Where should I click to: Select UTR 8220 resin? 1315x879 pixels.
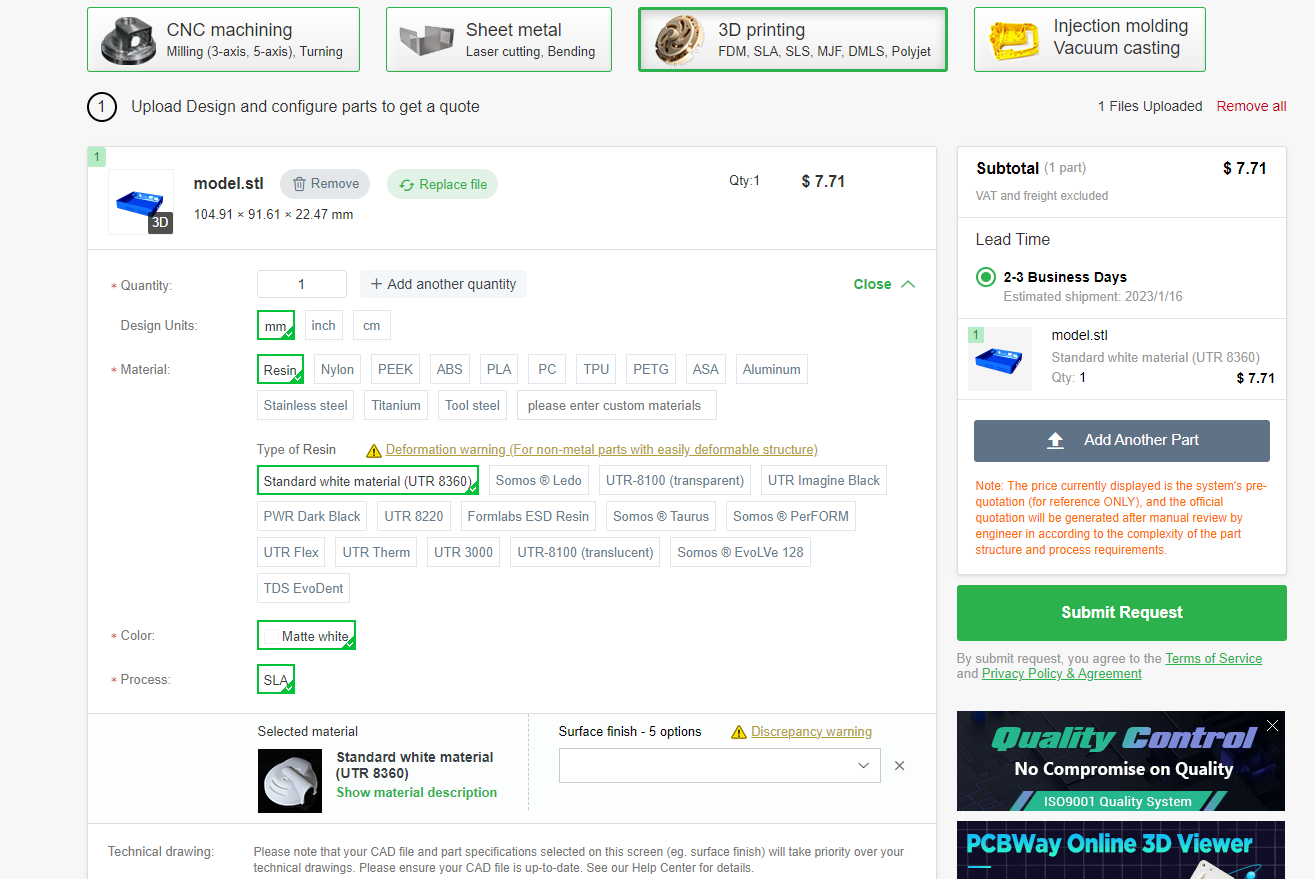(x=414, y=517)
